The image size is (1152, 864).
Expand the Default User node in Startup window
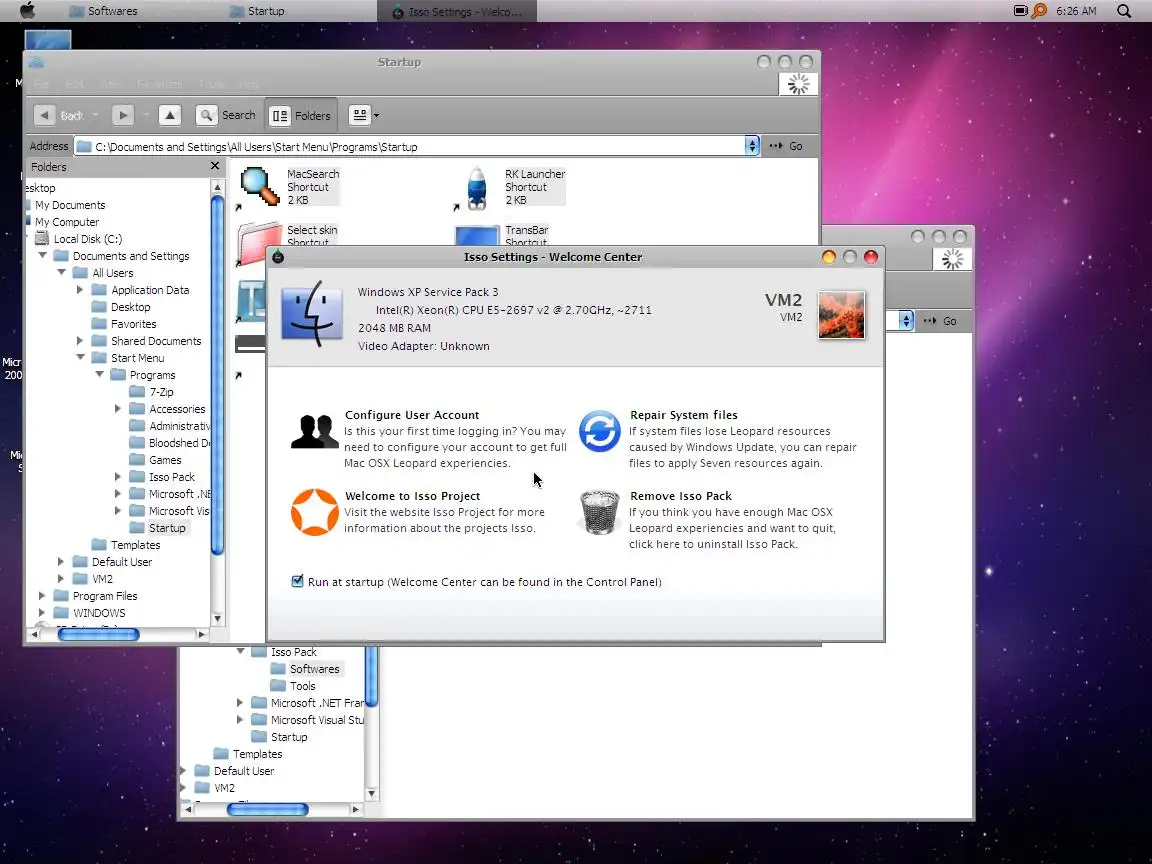tap(61, 561)
